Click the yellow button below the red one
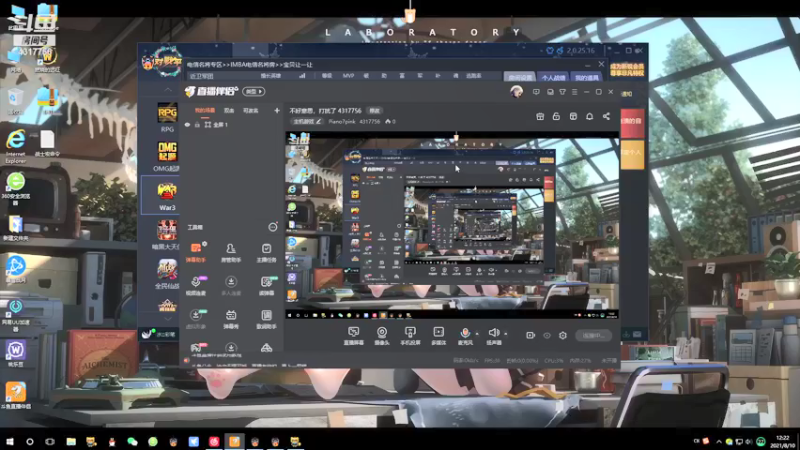The image size is (800, 450). [x=632, y=153]
